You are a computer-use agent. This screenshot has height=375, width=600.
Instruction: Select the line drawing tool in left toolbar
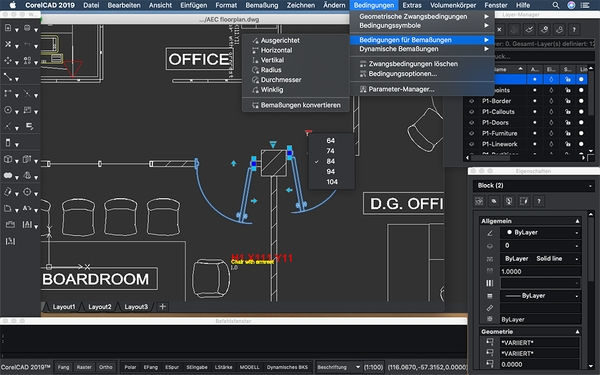(8, 77)
